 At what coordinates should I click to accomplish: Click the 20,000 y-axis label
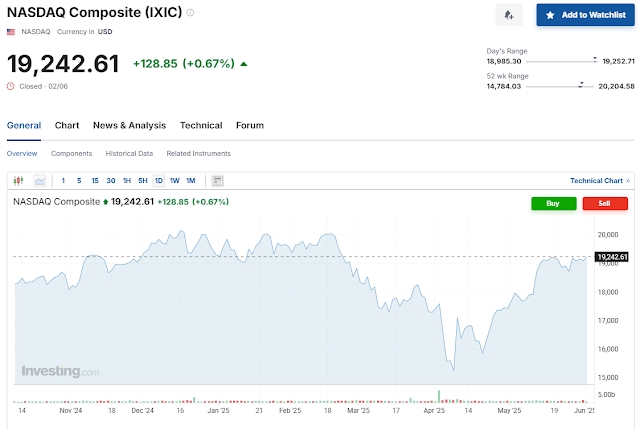[x=608, y=235]
